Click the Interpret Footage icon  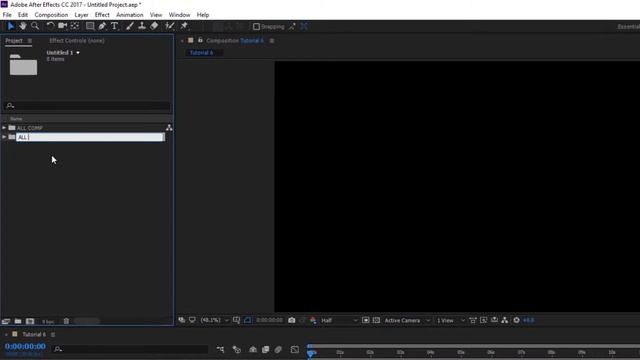click(6, 321)
